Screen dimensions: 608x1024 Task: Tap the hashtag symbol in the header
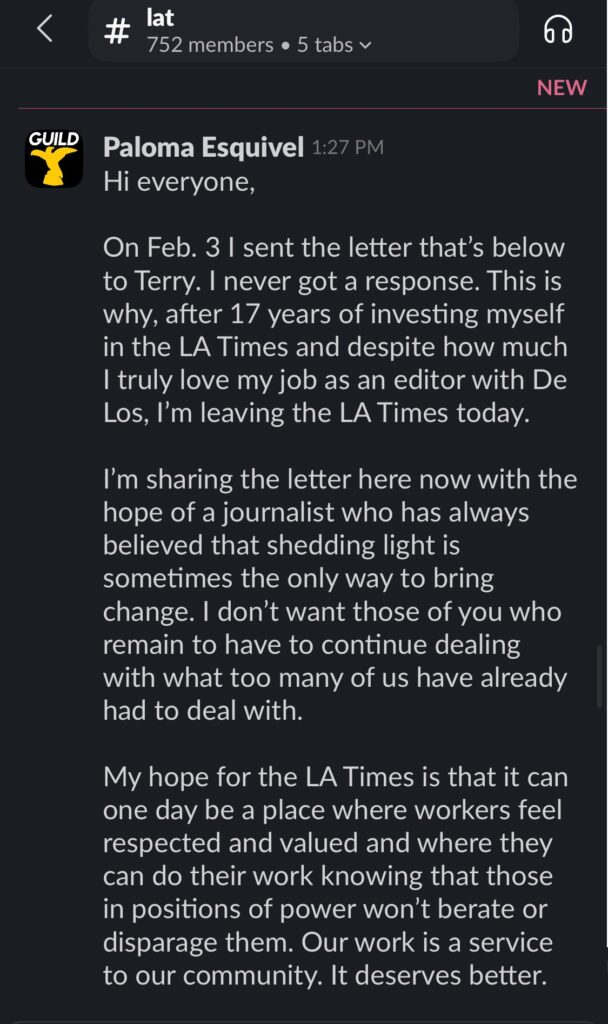click(x=117, y=31)
